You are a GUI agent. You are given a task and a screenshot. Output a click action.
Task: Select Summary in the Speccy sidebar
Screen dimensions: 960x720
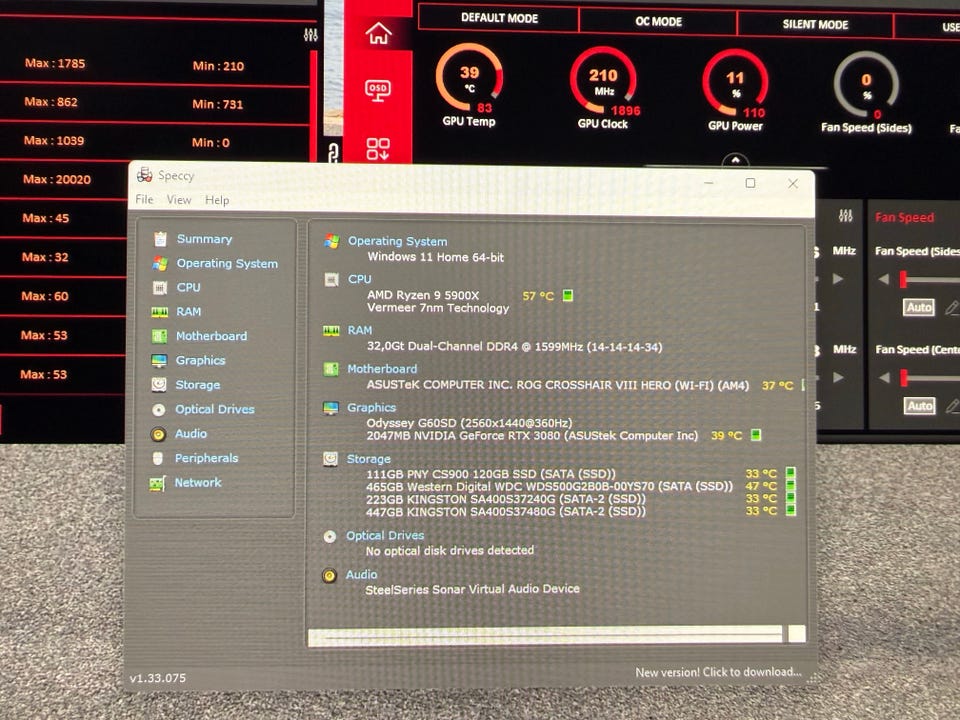pos(204,239)
